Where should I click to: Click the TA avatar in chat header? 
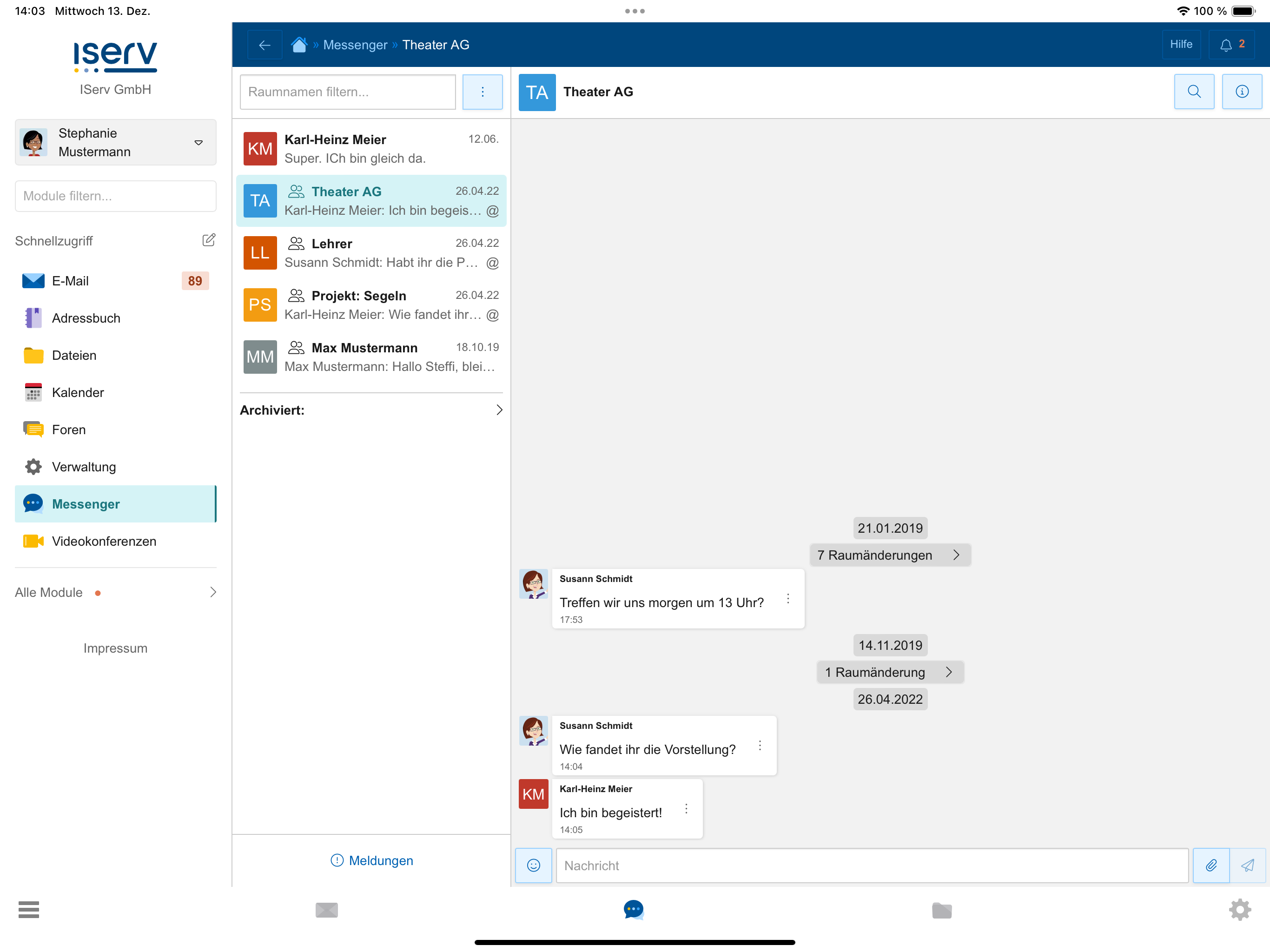tap(537, 92)
